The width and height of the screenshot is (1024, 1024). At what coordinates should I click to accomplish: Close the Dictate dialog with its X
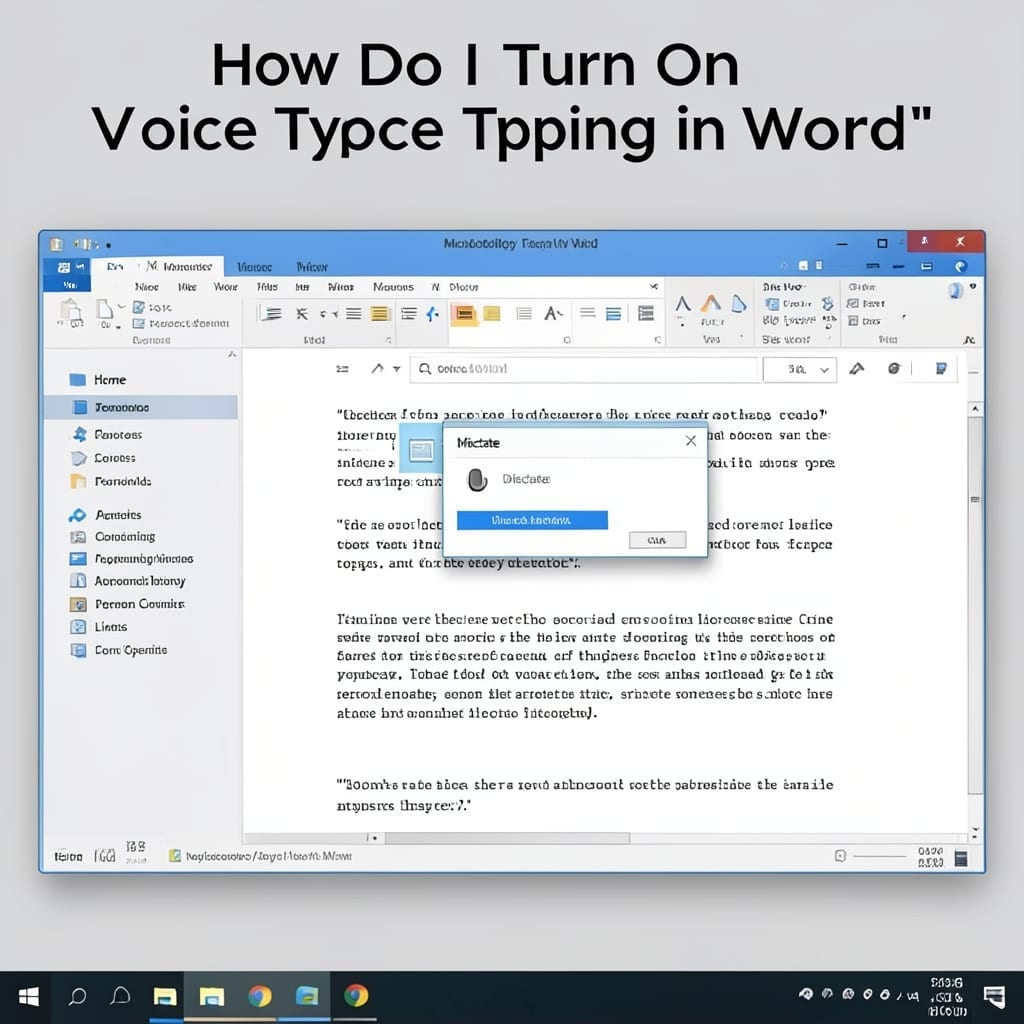tap(691, 441)
